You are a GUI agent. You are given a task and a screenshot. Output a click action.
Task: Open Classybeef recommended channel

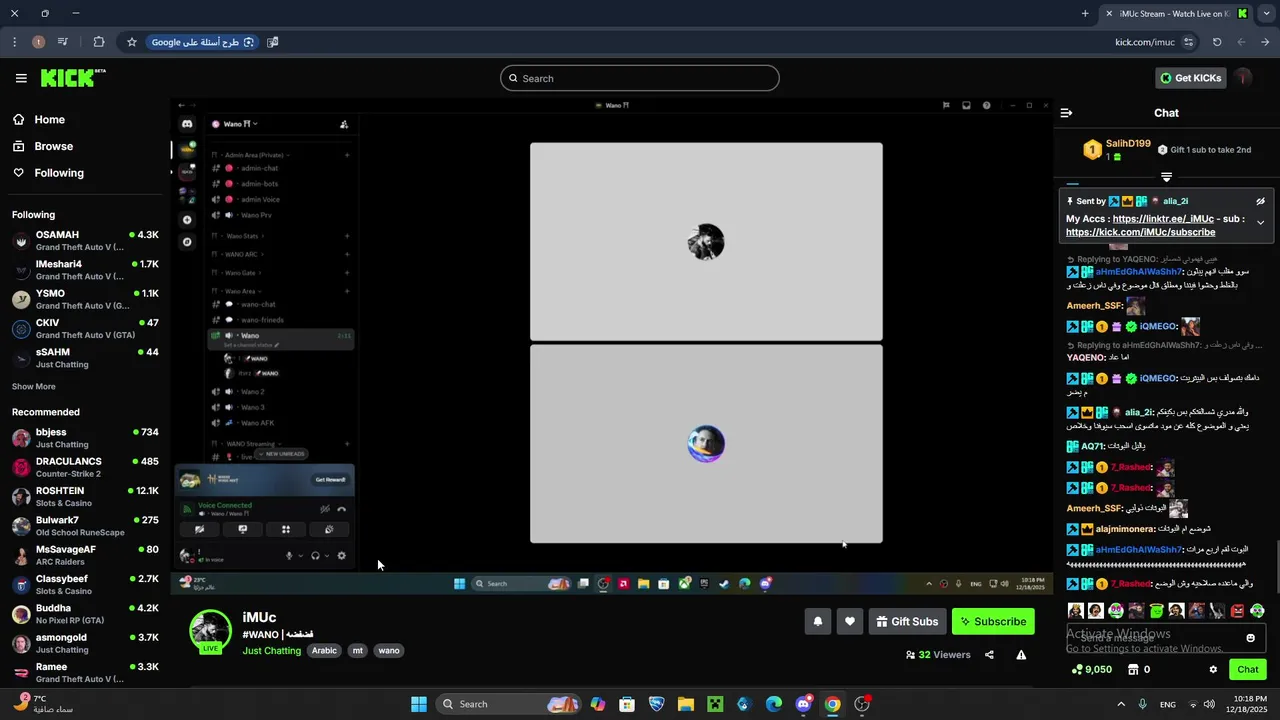85,585
